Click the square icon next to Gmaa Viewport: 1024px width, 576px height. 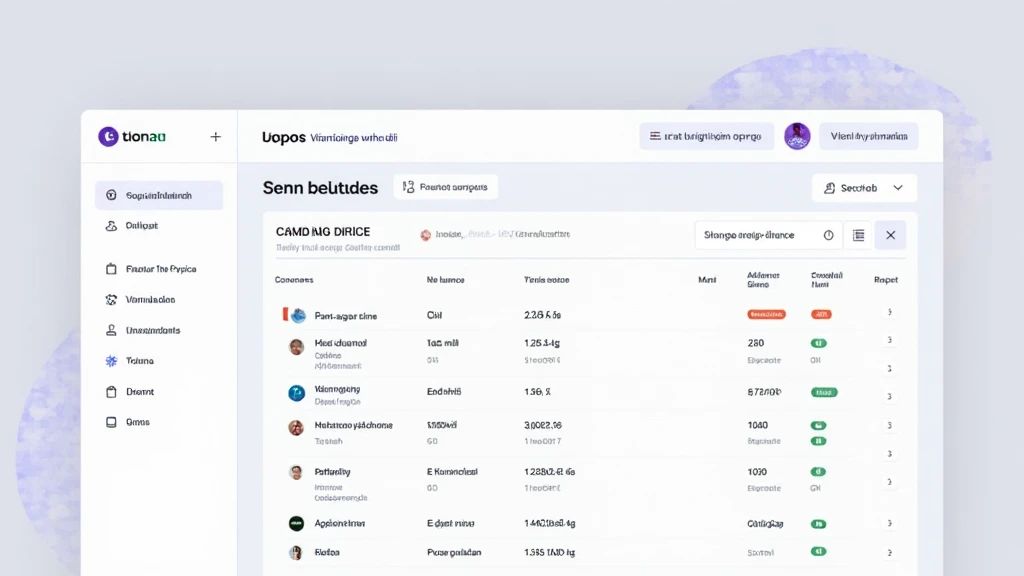coord(111,422)
